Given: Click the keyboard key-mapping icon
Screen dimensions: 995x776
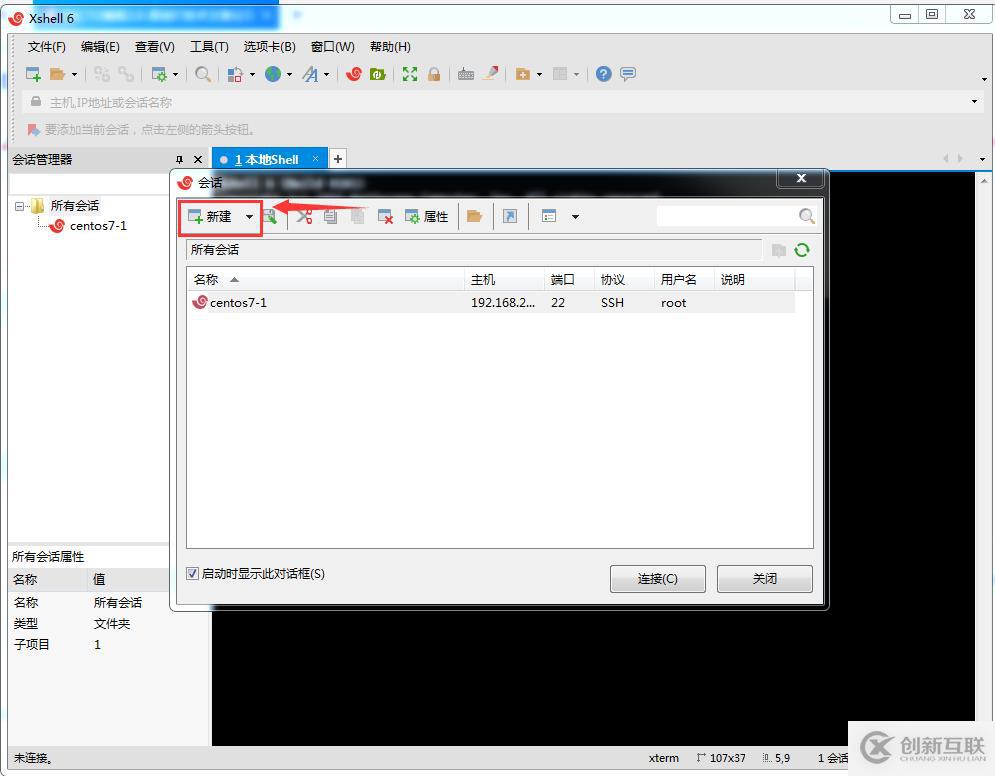Looking at the screenshot, I should [x=466, y=74].
